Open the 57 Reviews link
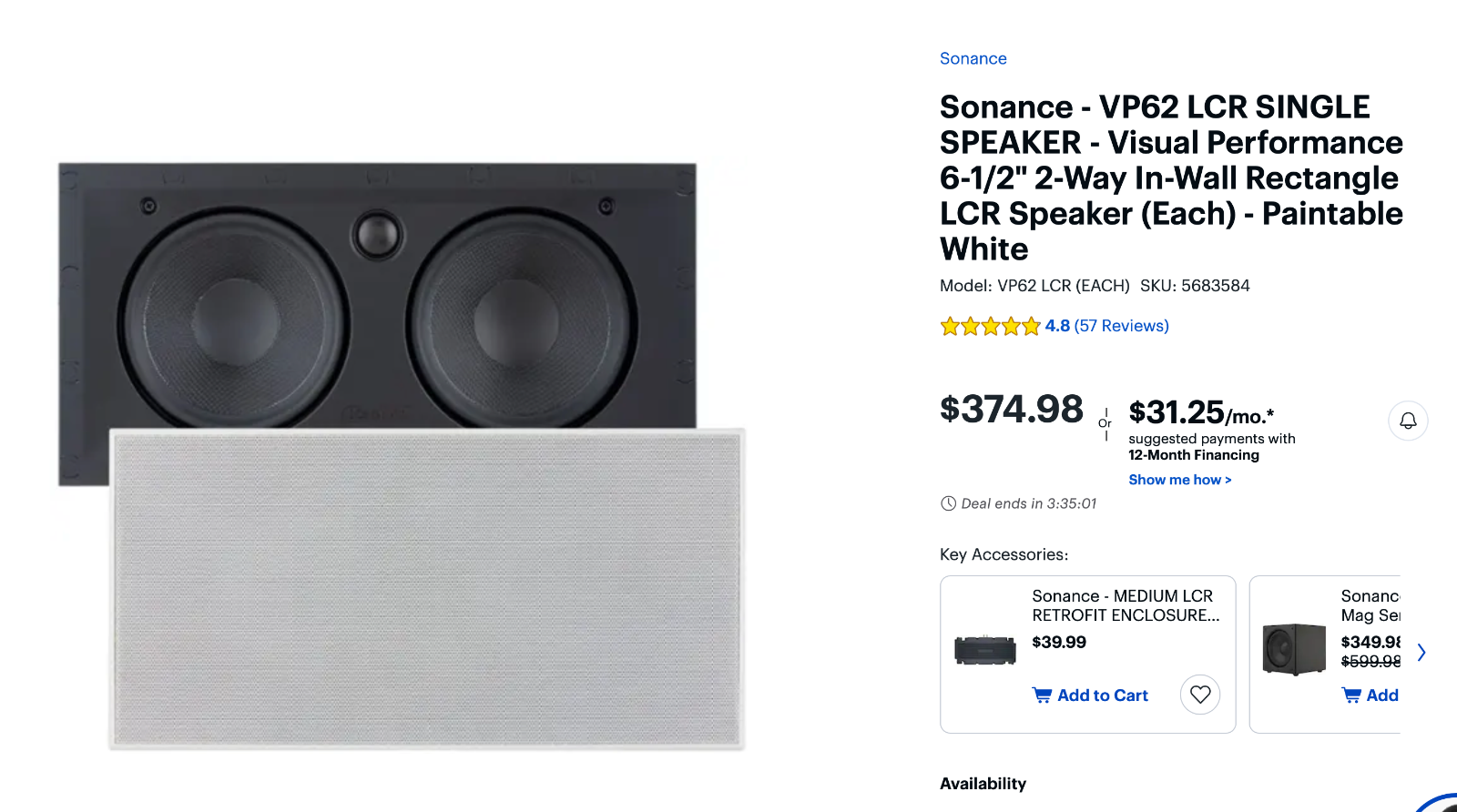The height and width of the screenshot is (812, 1457). tap(1122, 325)
